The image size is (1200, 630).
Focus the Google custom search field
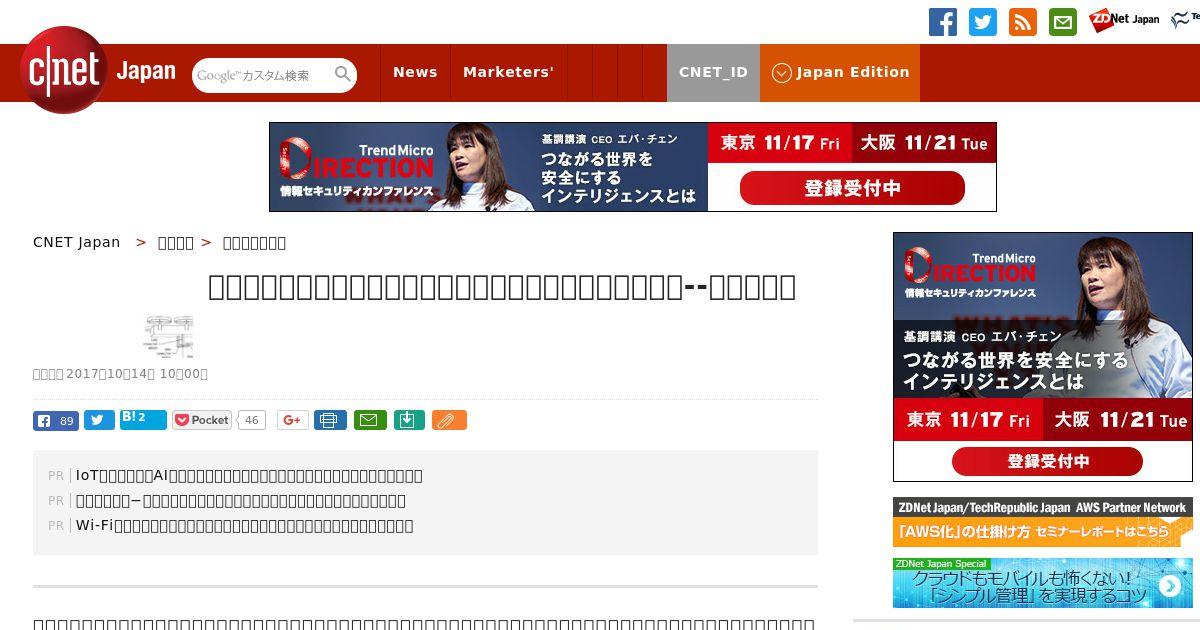(263, 75)
